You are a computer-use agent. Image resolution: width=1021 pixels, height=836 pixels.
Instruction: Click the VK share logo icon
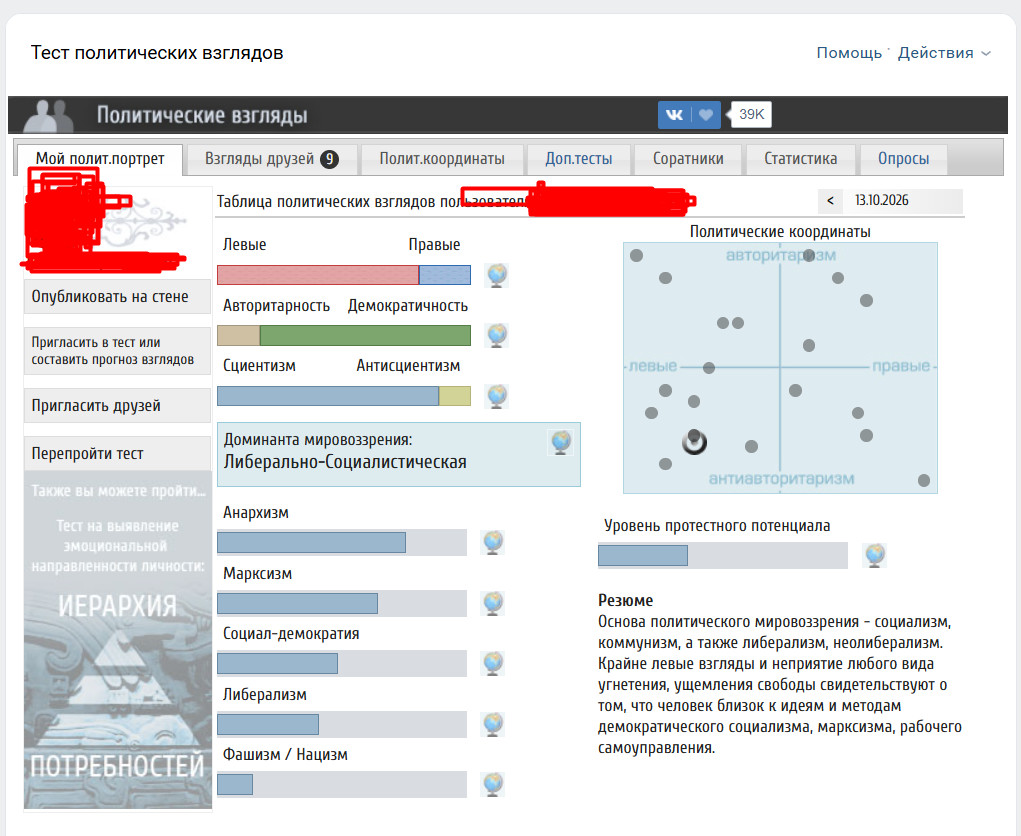(674, 115)
